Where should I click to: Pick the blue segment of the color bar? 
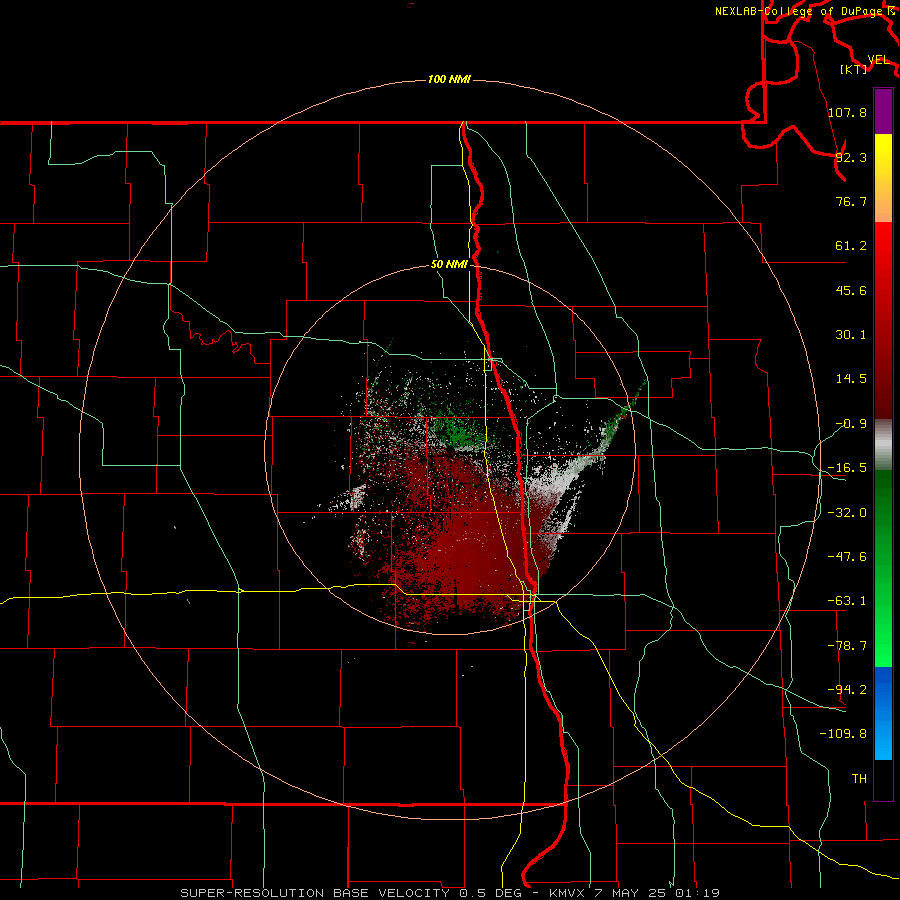(883, 713)
